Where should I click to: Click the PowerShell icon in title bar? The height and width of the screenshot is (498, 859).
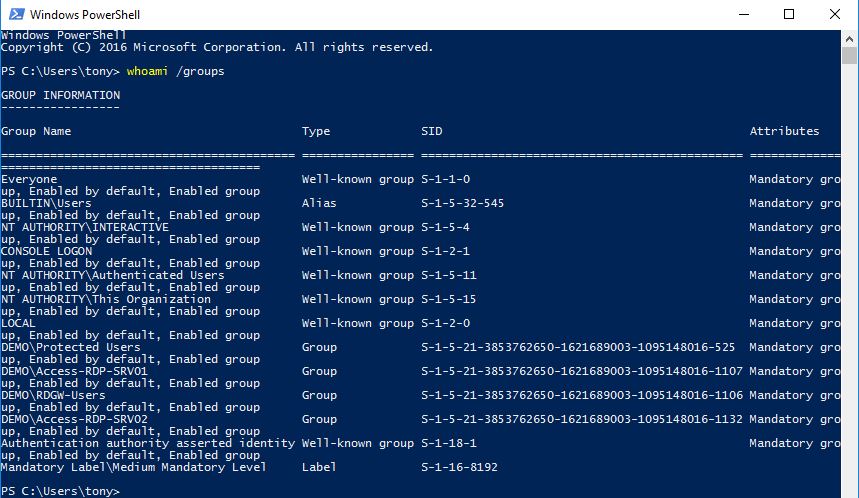click(x=16, y=14)
